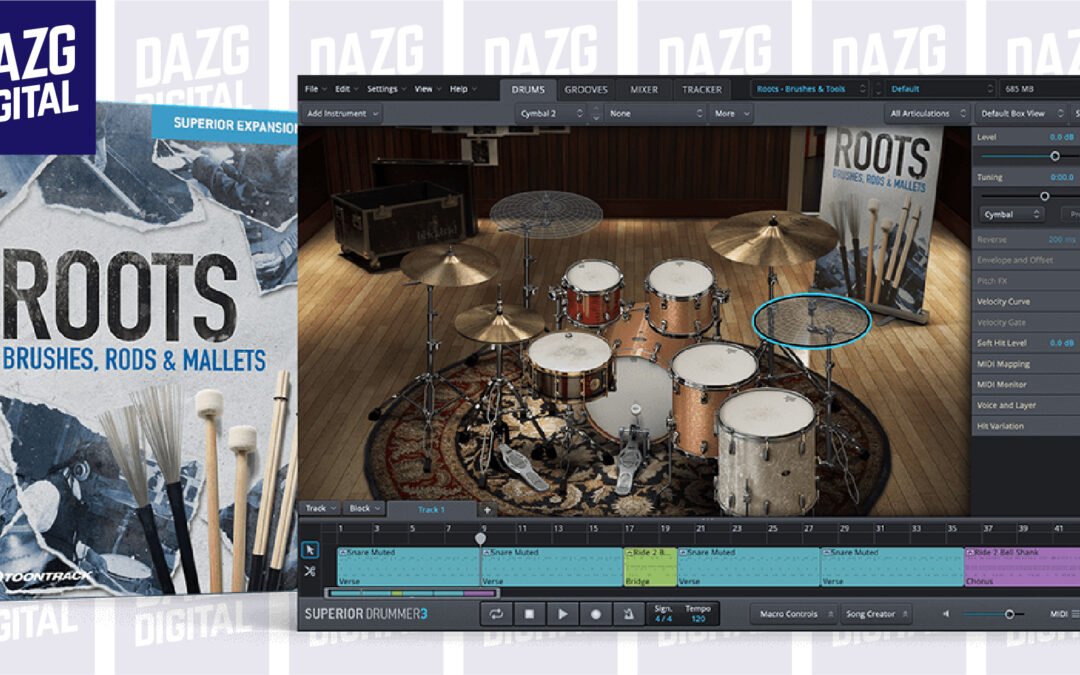
Task: Open the All Articulations dropdown
Action: [x=928, y=114]
